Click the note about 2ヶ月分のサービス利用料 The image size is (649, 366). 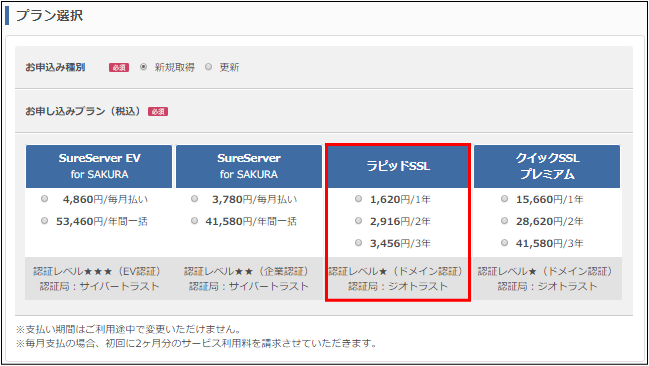coord(197,343)
